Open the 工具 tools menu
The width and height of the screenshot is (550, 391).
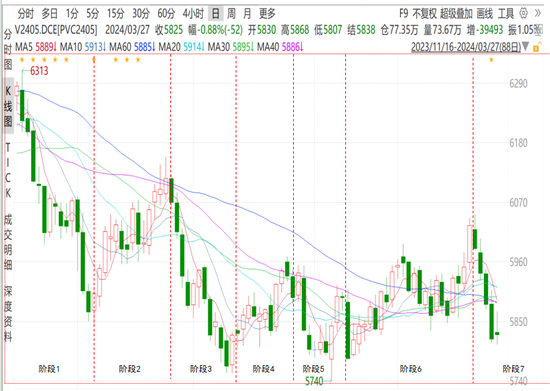tap(505, 14)
